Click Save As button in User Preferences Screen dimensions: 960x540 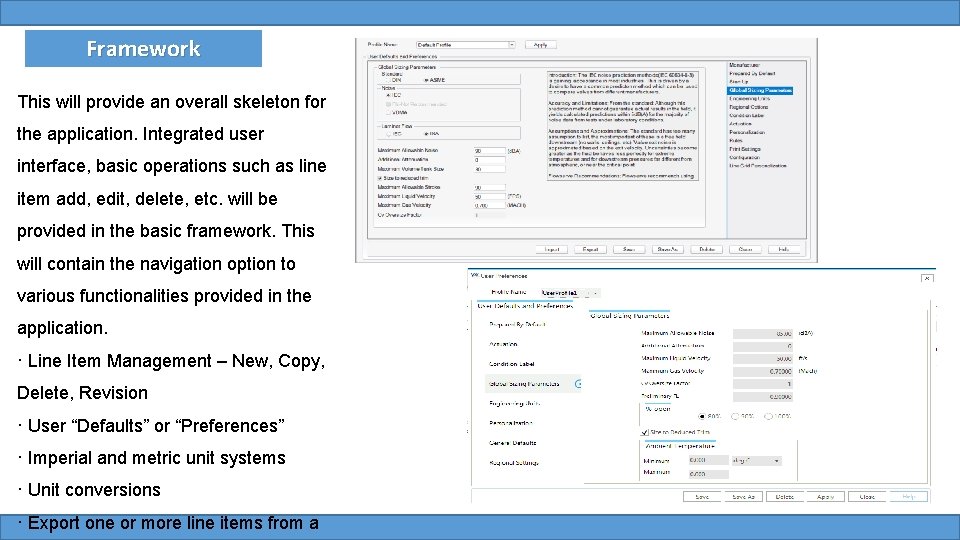pyautogui.click(x=743, y=497)
